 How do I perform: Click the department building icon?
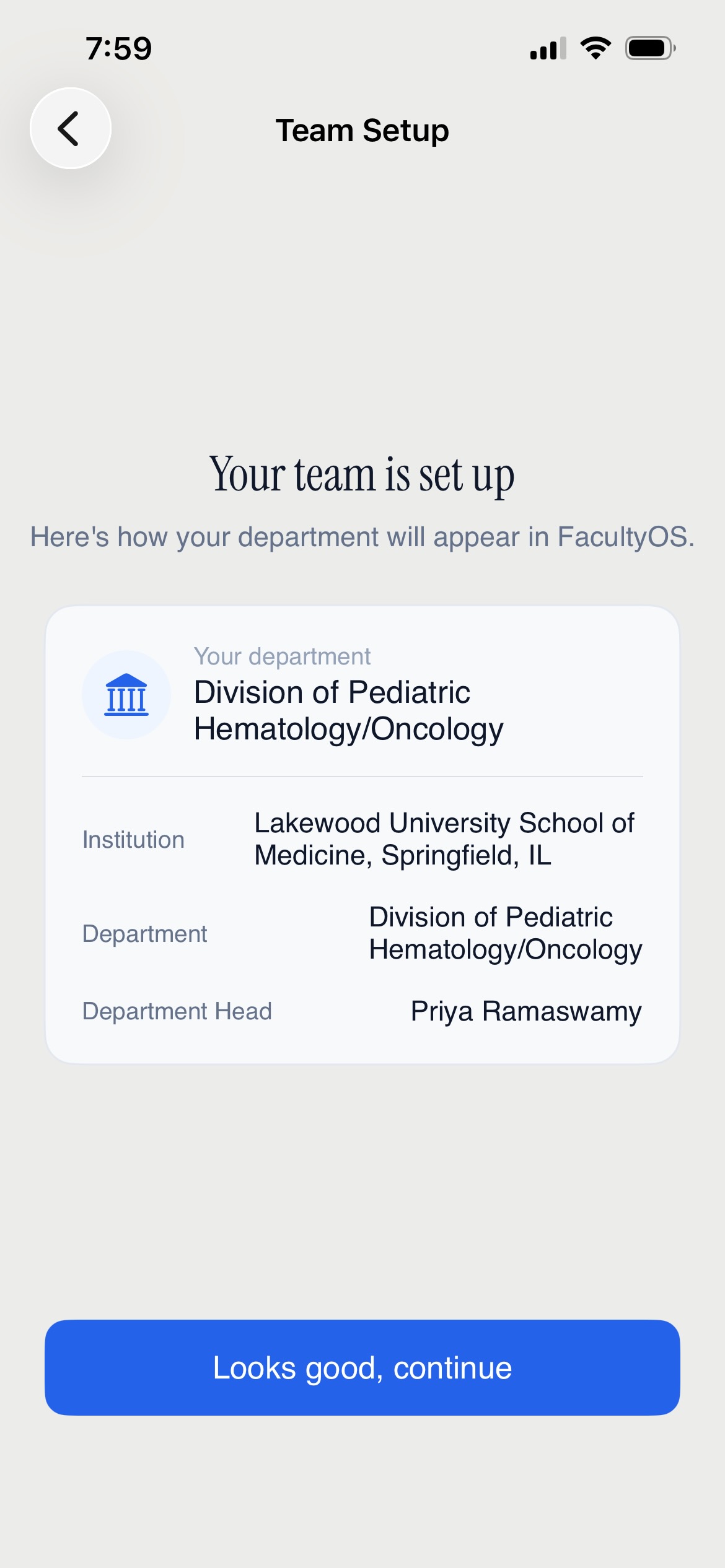click(126, 694)
